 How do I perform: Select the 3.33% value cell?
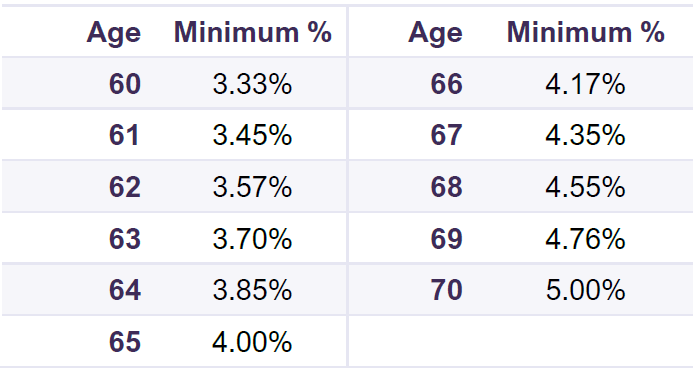252,84
